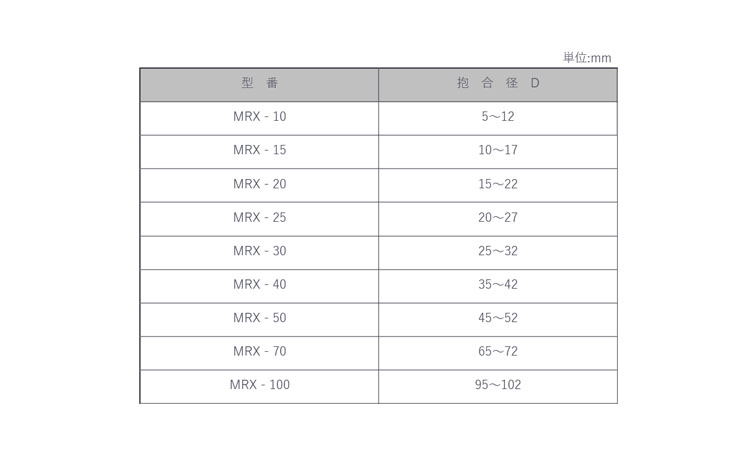Select the MRX - 10 model cell
The image size is (750, 450).
point(259,117)
